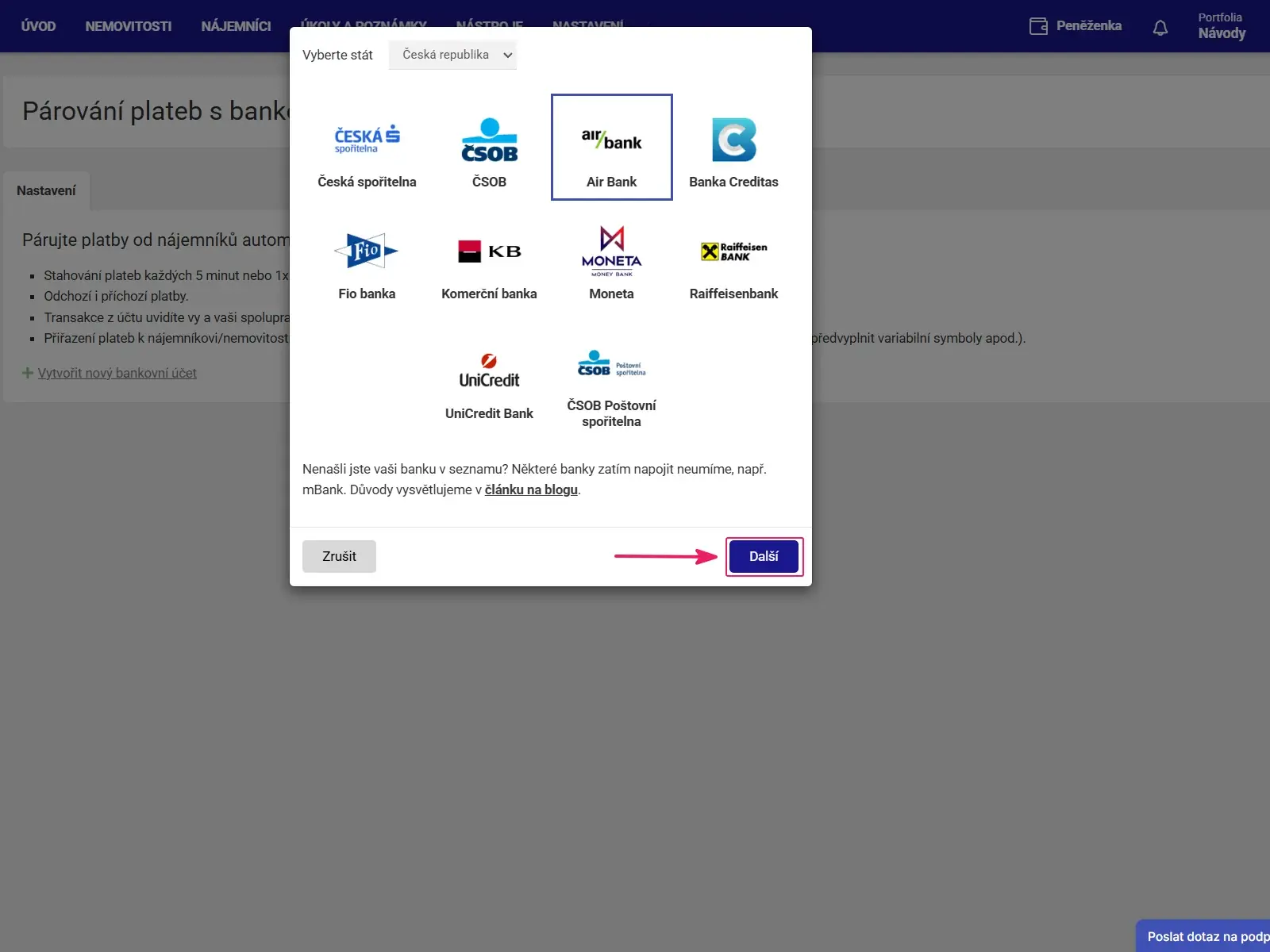Click the Vyberte stát label

(337, 55)
